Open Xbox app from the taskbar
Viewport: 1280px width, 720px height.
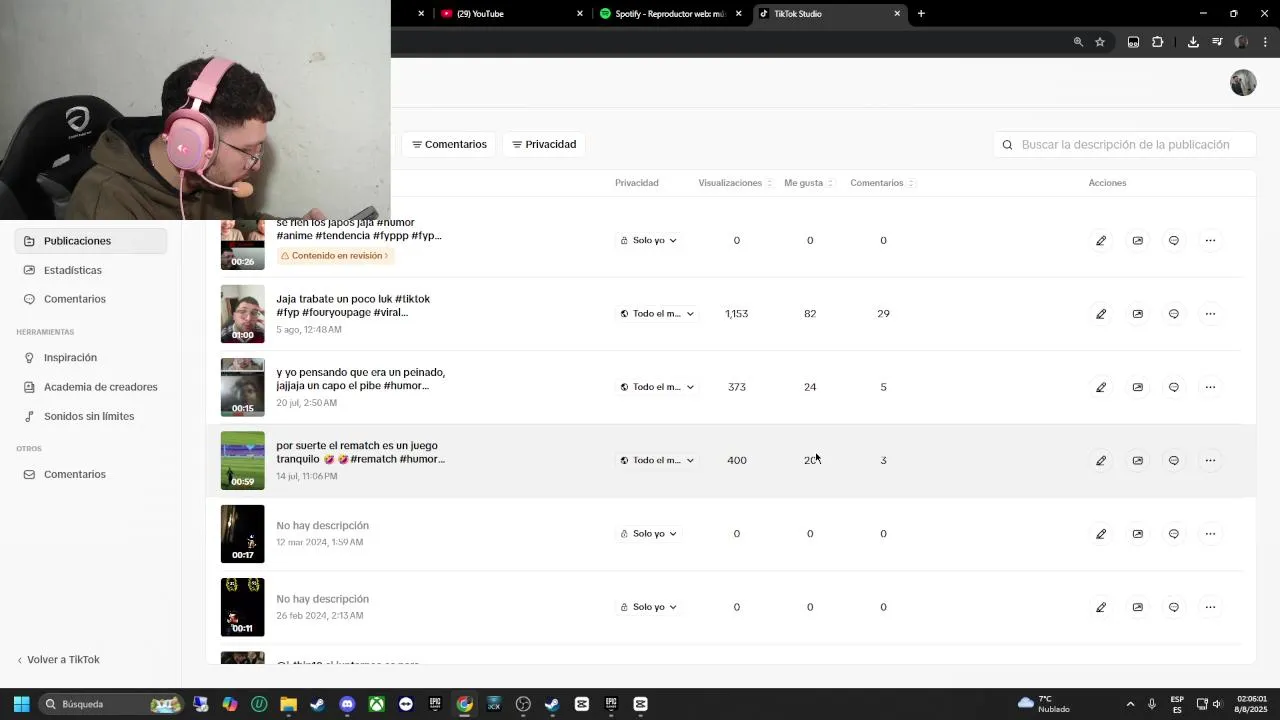376,704
